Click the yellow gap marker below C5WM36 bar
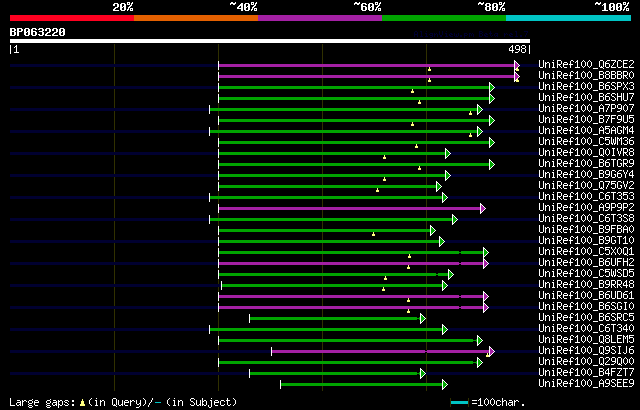The width and height of the screenshot is (640, 410). pos(416,146)
